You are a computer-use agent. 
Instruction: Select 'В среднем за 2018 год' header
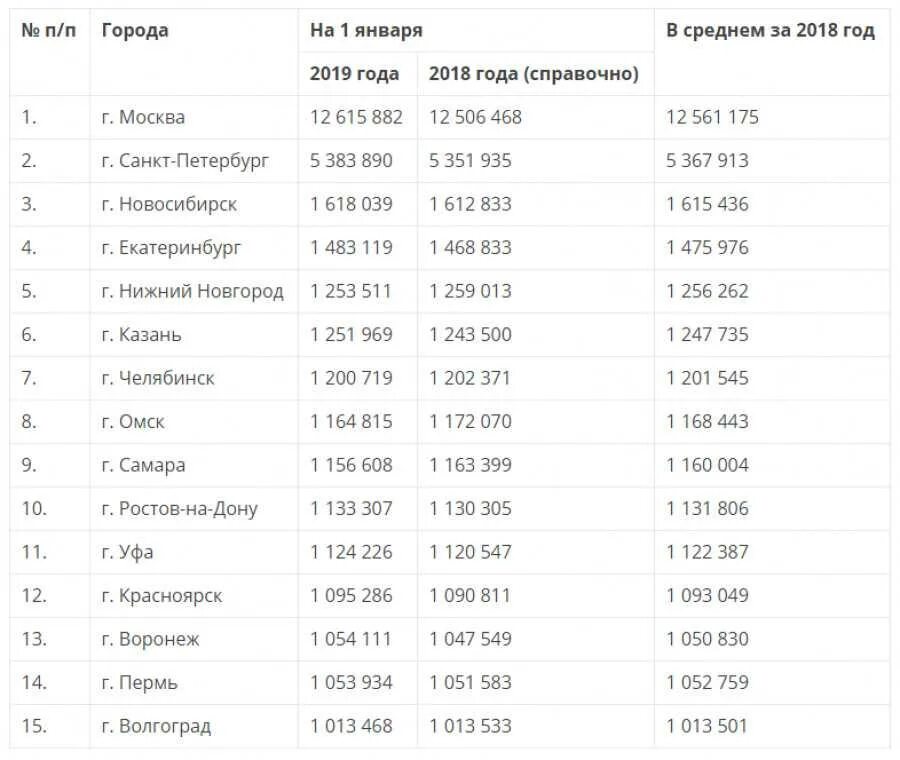(x=770, y=30)
